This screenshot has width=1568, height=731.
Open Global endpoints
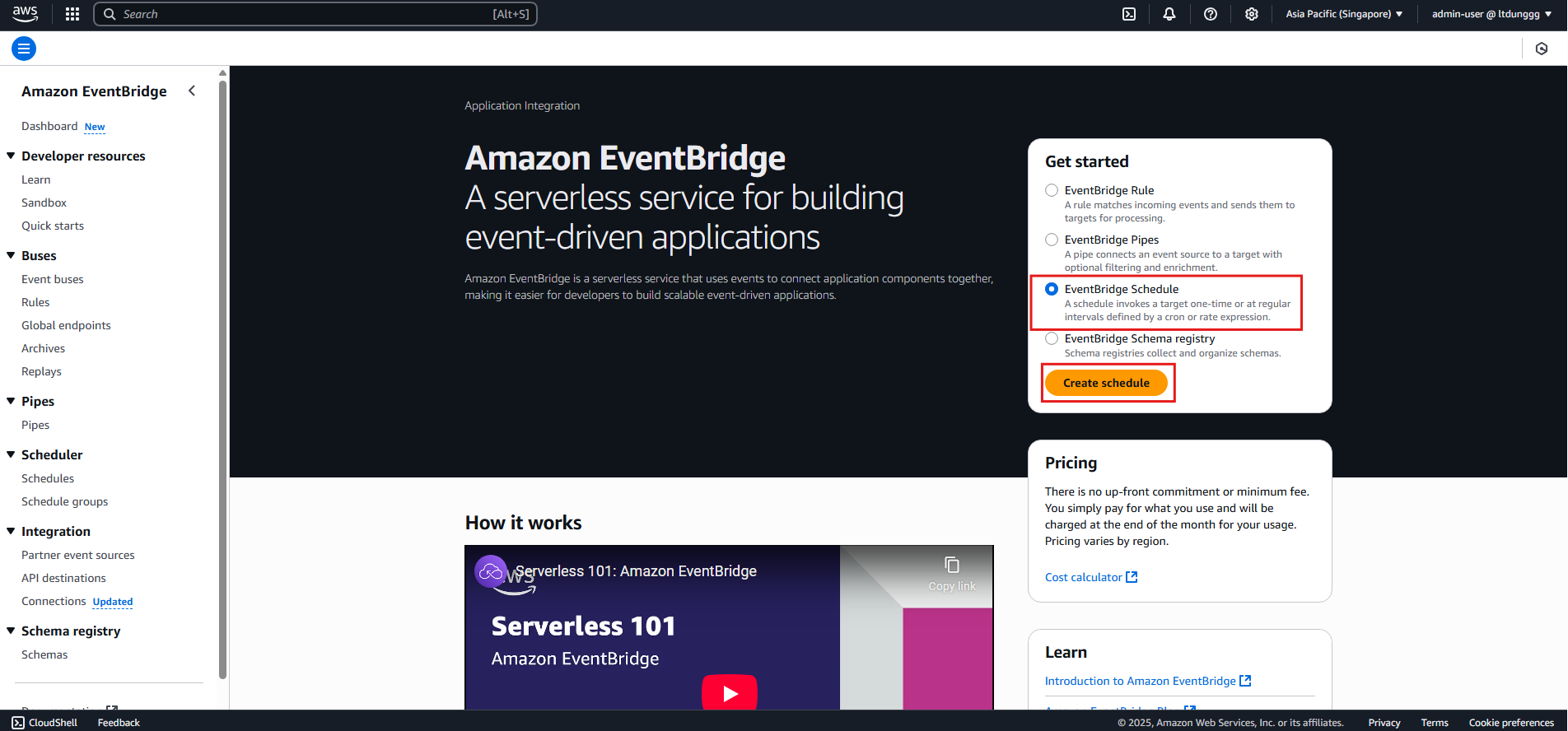click(x=66, y=325)
